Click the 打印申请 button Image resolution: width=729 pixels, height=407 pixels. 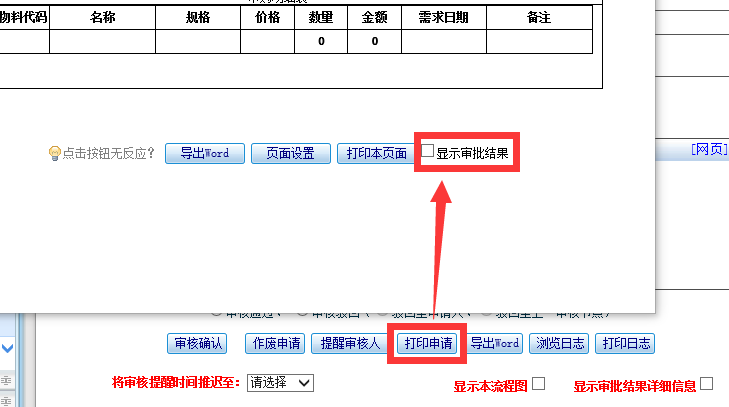(x=427, y=343)
